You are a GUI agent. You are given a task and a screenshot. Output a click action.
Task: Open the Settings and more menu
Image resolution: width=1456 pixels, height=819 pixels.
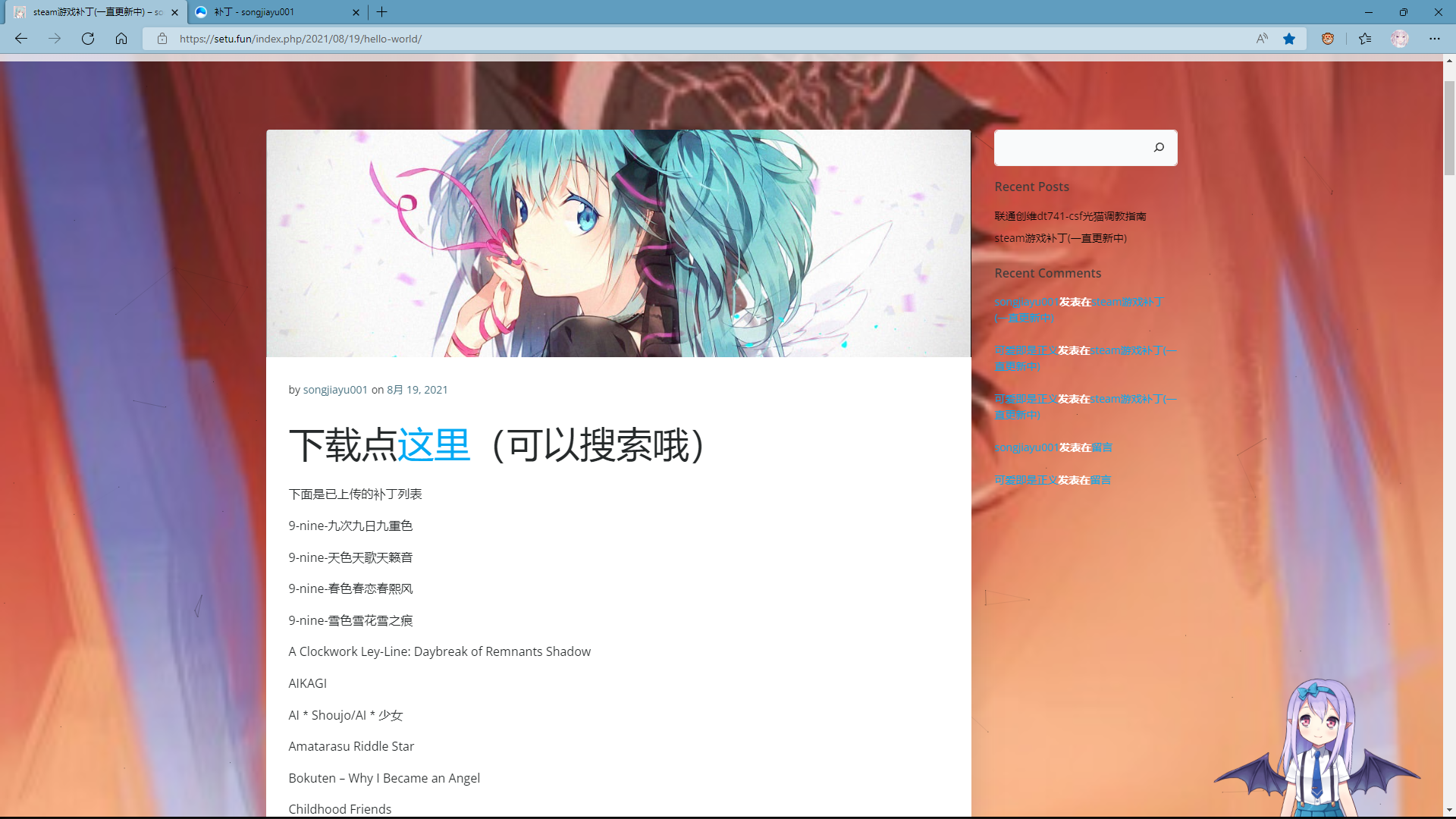1435,39
